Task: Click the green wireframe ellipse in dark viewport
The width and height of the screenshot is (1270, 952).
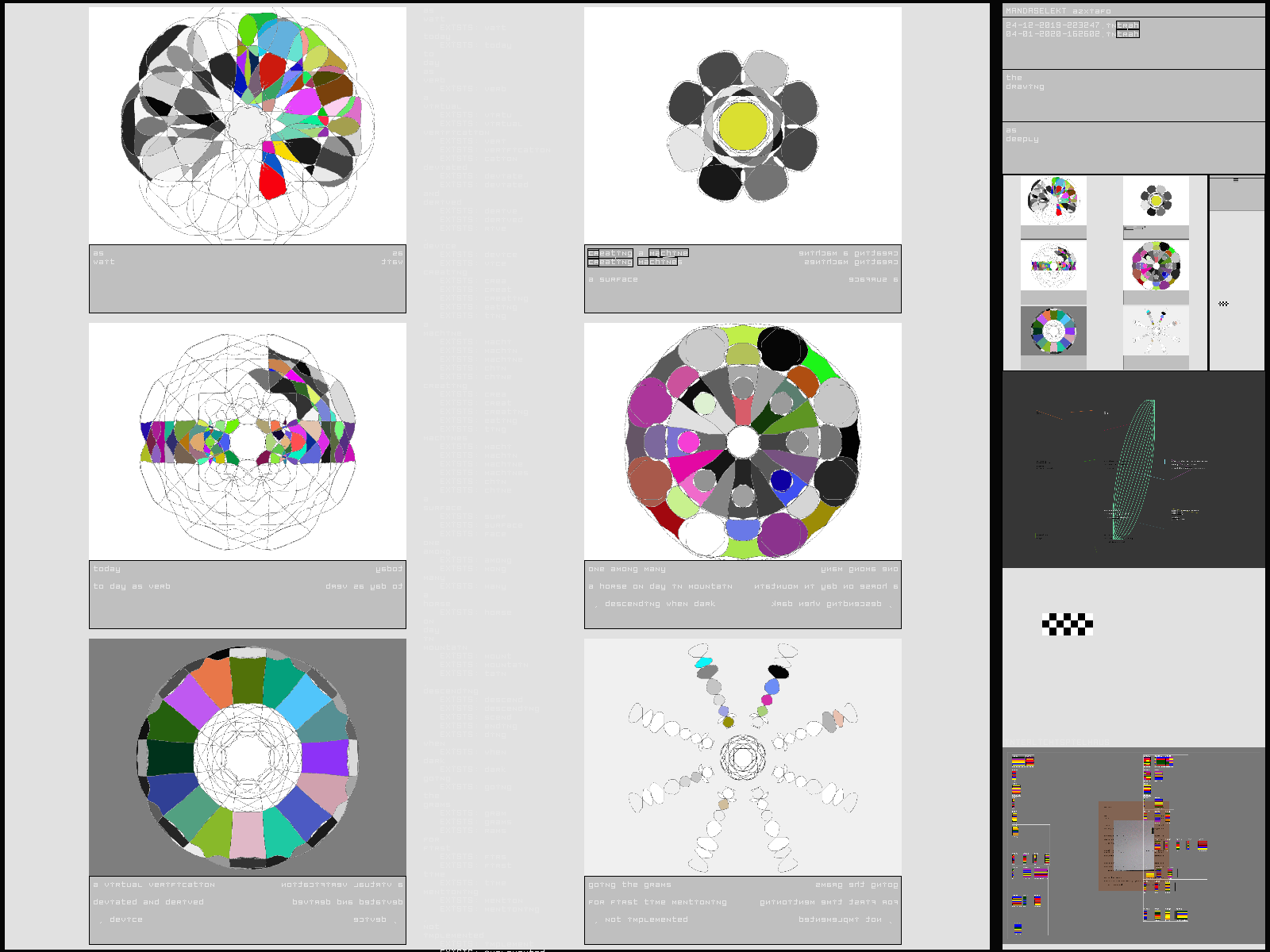Action: click(1133, 470)
